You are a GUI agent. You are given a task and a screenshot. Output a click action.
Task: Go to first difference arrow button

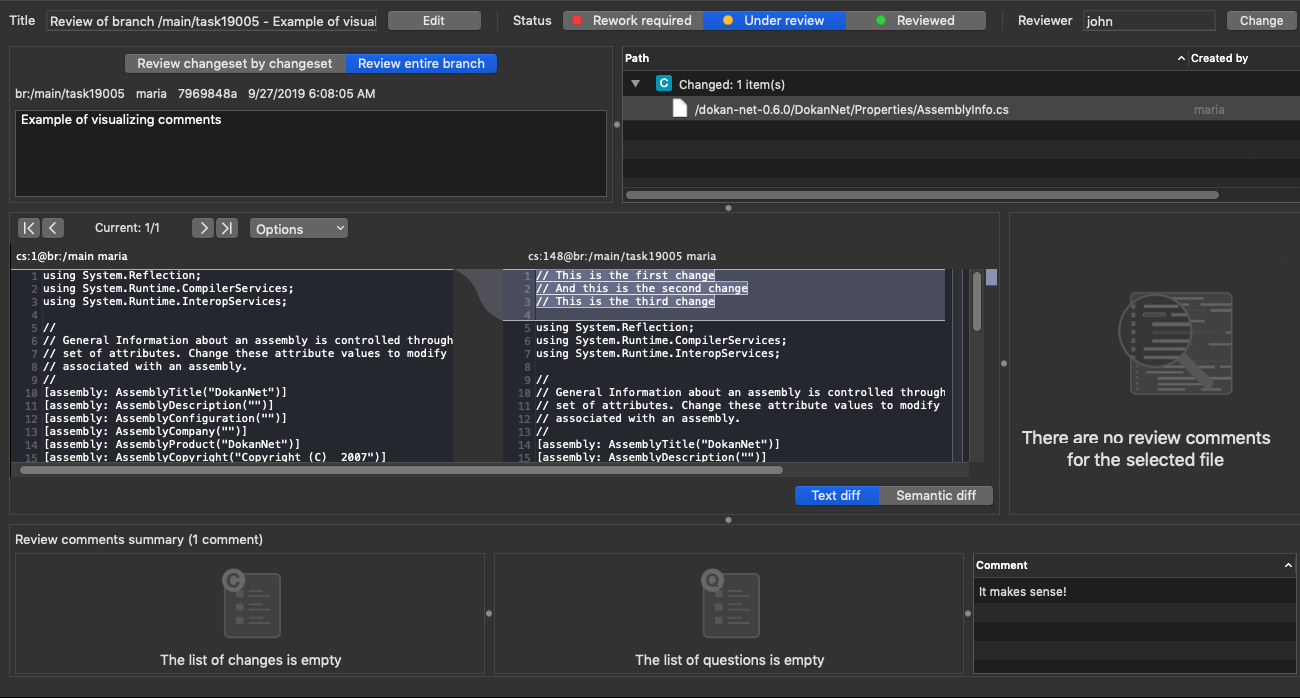(x=29, y=228)
